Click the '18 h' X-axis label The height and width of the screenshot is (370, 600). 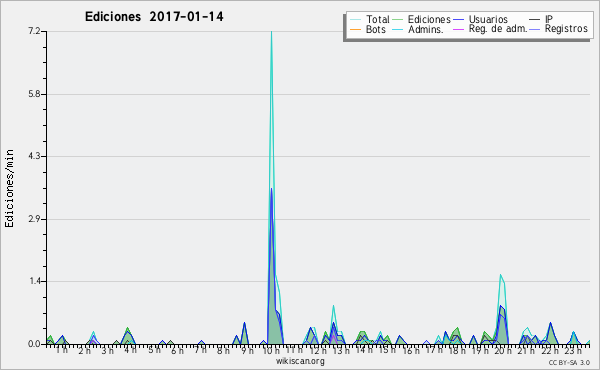tap(457, 350)
